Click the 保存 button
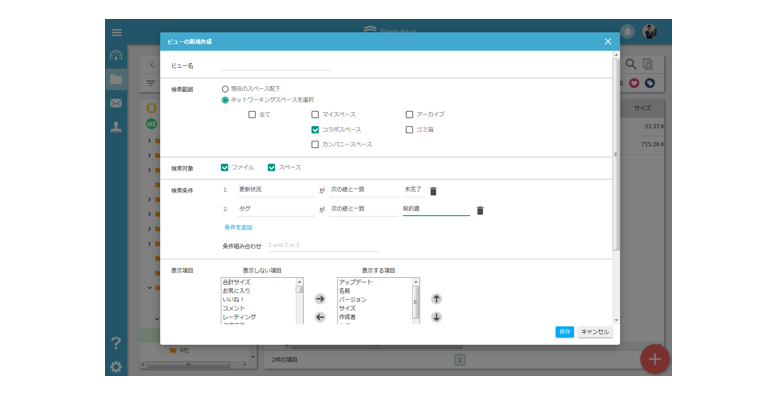The height and width of the screenshot is (394, 780). (x=565, y=332)
